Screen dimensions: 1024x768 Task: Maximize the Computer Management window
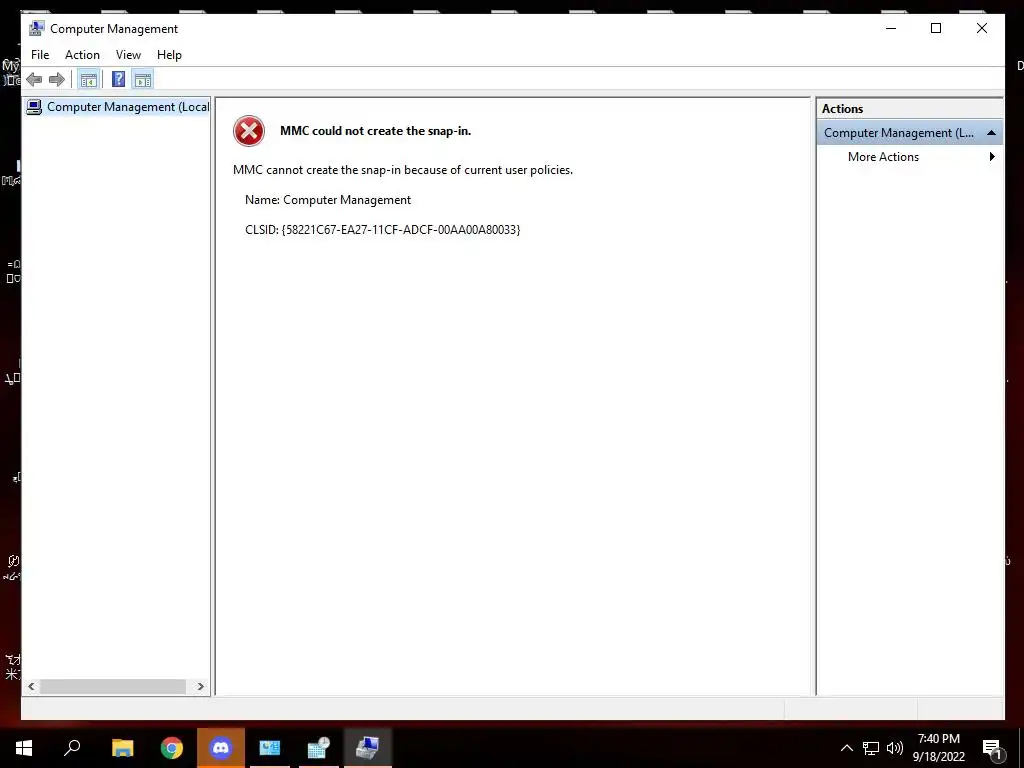click(x=936, y=28)
